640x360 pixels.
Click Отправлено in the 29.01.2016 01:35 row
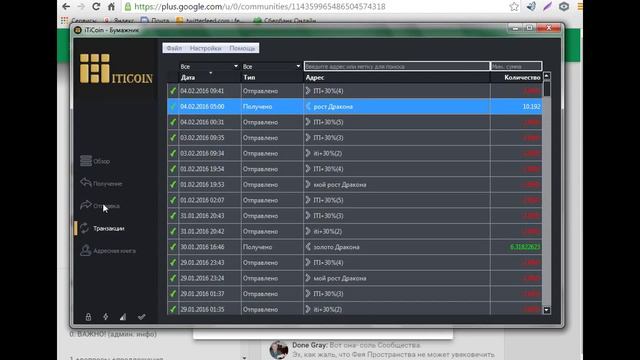(260, 309)
